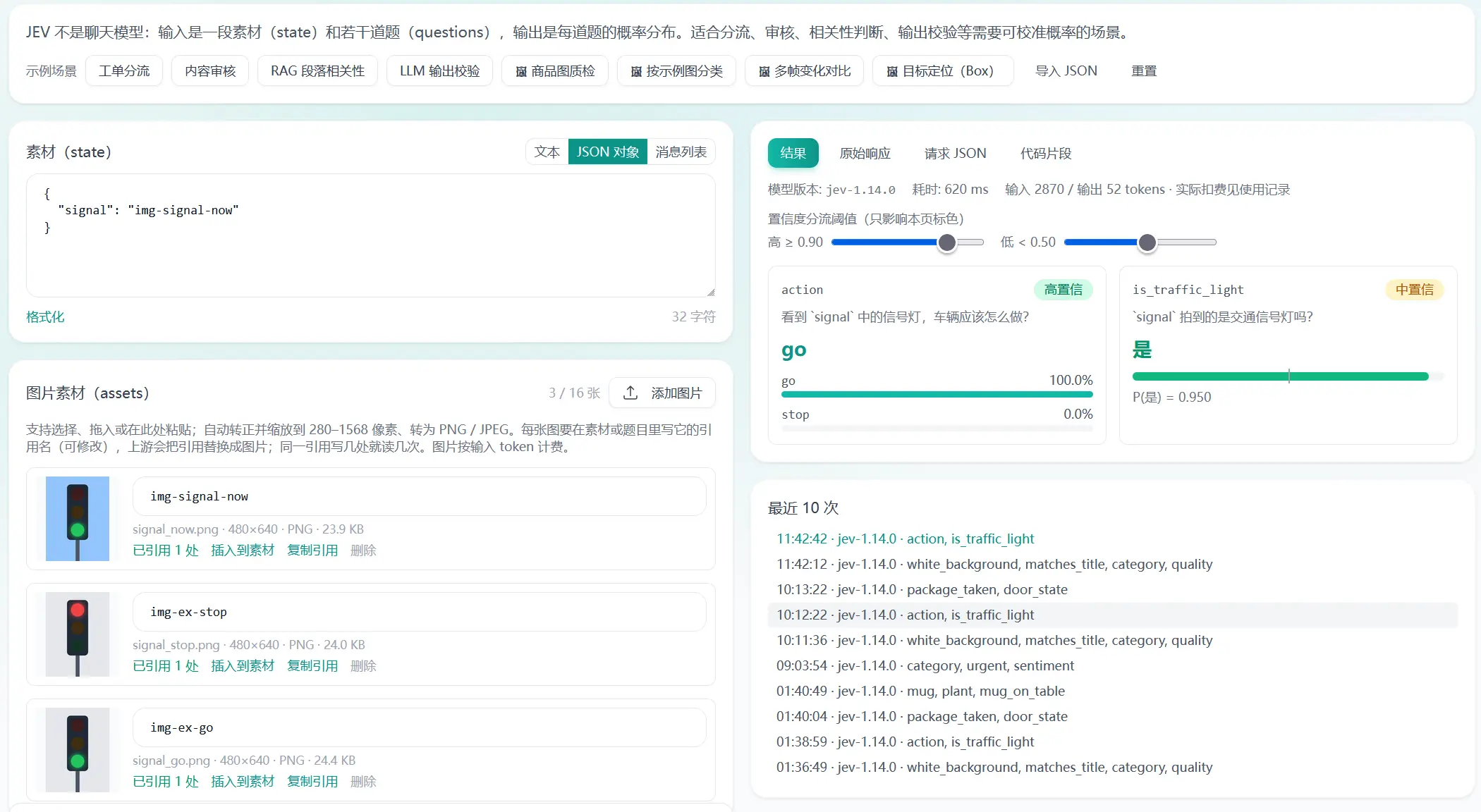Viewport: 1481px width, 812px height.
Task: Click the 中置信 badge on is_traffic_light card
Action: click(1414, 290)
